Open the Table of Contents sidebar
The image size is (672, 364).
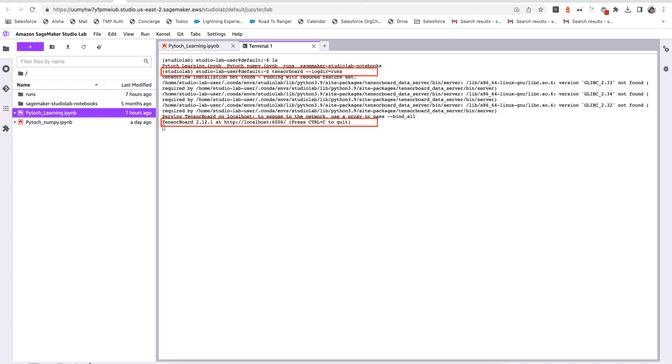pyautogui.click(x=6, y=108)
